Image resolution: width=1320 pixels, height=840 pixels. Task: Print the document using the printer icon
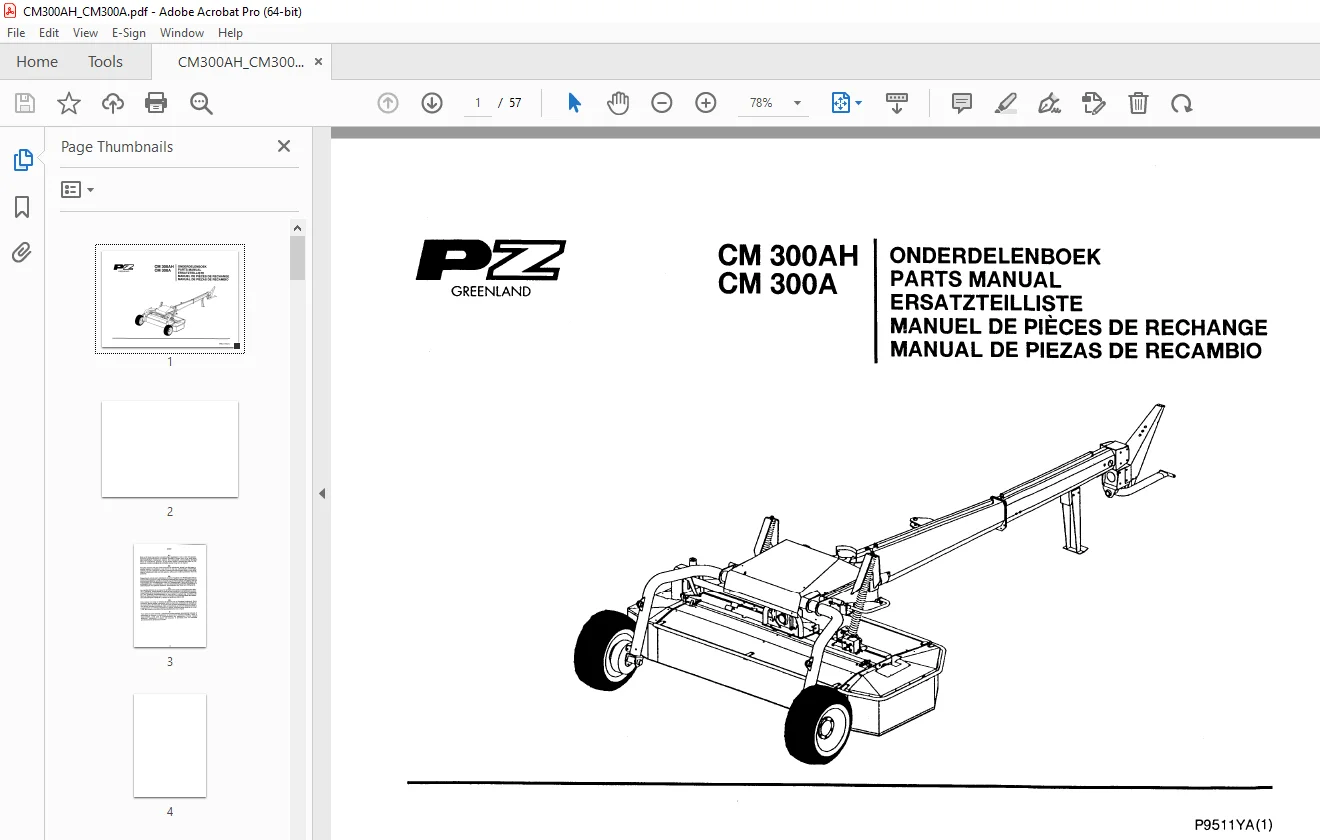coord(156,103)
